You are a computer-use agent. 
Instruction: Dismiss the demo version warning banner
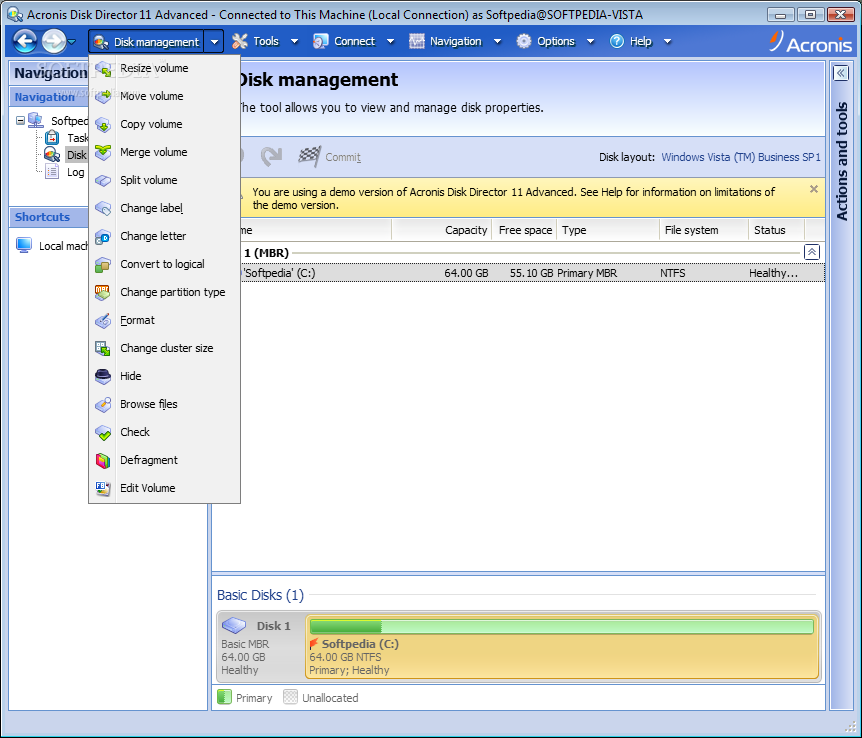[814, 190]
